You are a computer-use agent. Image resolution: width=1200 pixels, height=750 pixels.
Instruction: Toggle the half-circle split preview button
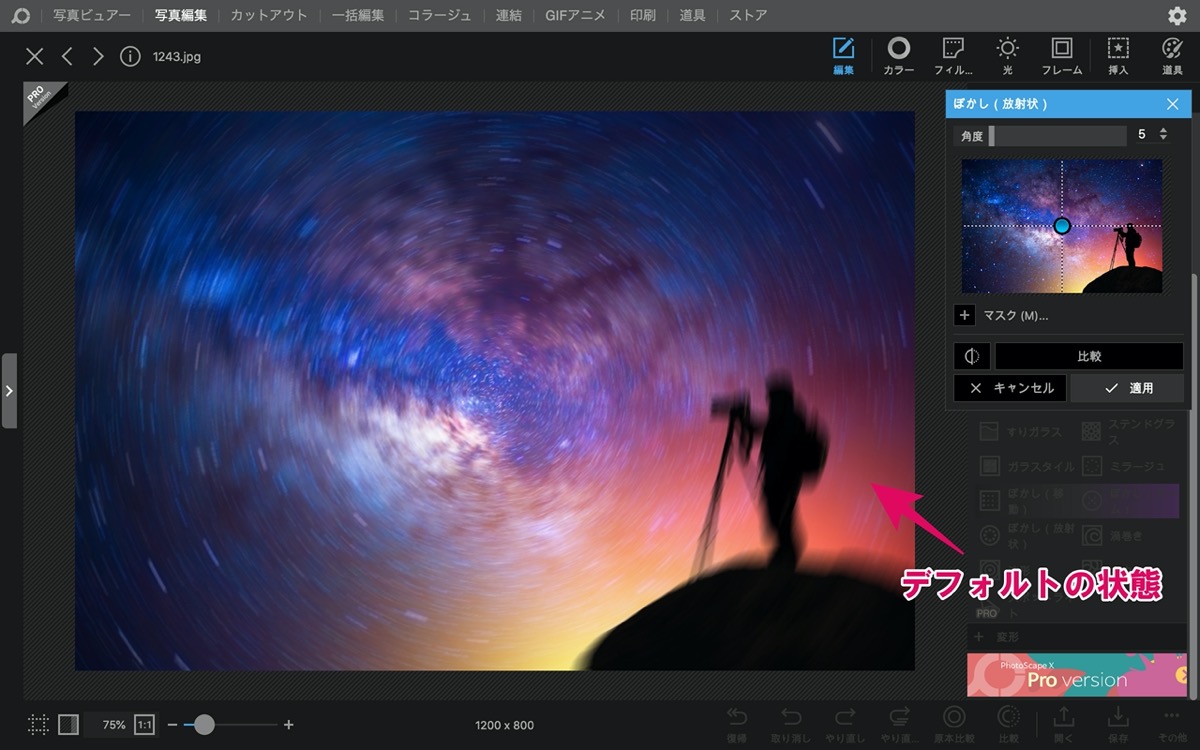pos(972,357)
